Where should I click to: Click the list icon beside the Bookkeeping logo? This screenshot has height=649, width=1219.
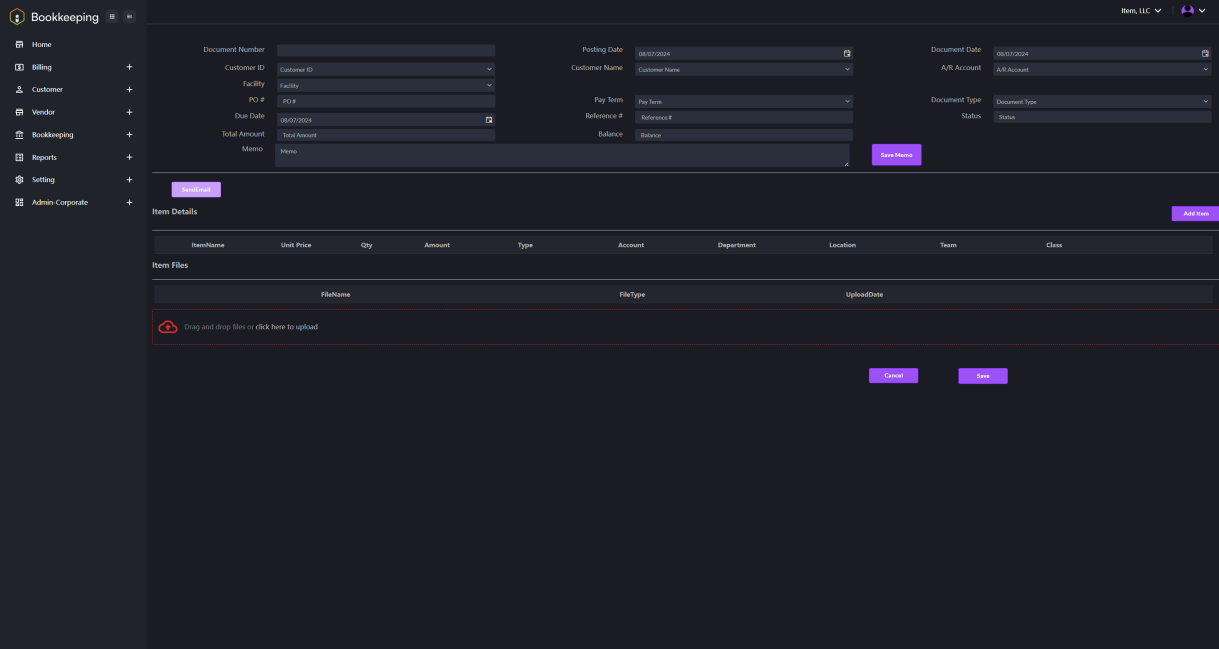tap(113, 16)
